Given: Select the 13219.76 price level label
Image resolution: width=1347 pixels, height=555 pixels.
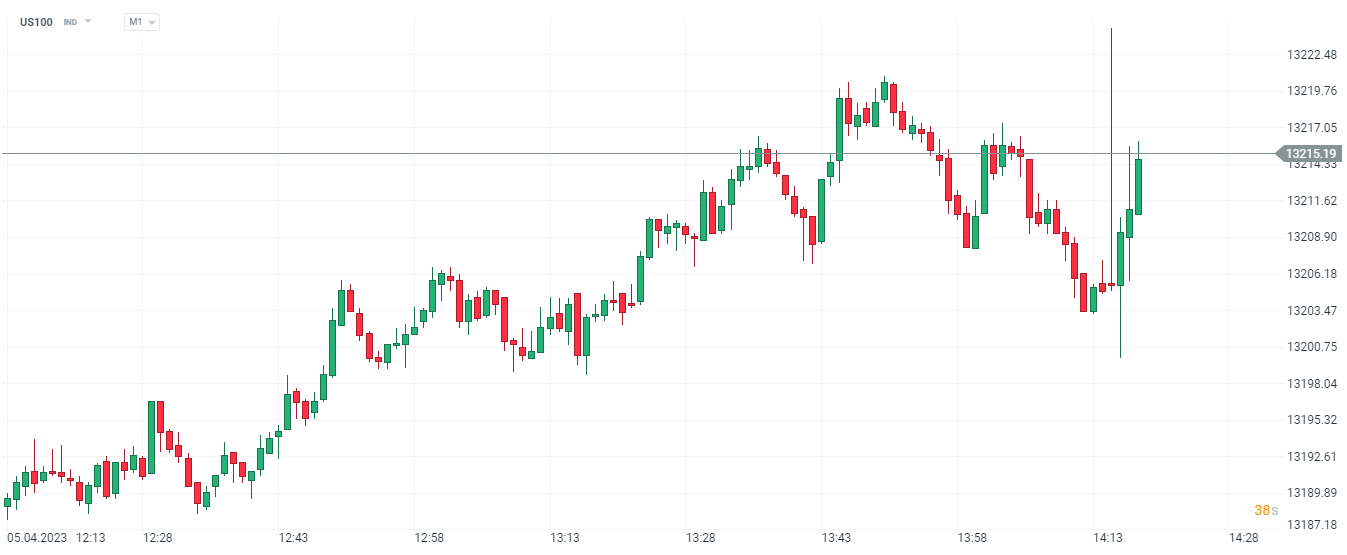Looking at the screenshot, I should [1312, 91].
